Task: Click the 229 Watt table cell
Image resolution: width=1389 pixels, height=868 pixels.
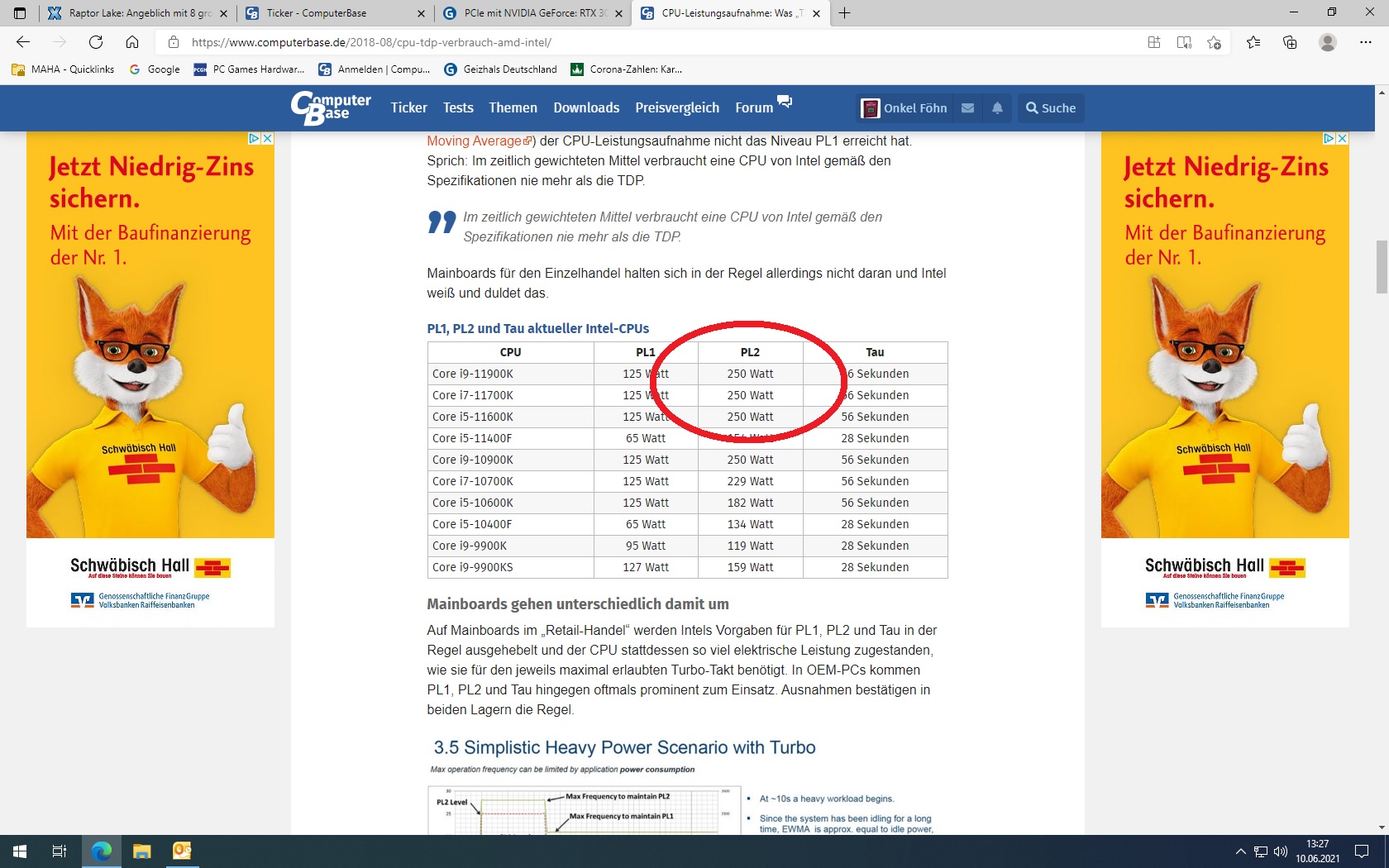Action: click(x=750, y=481)
